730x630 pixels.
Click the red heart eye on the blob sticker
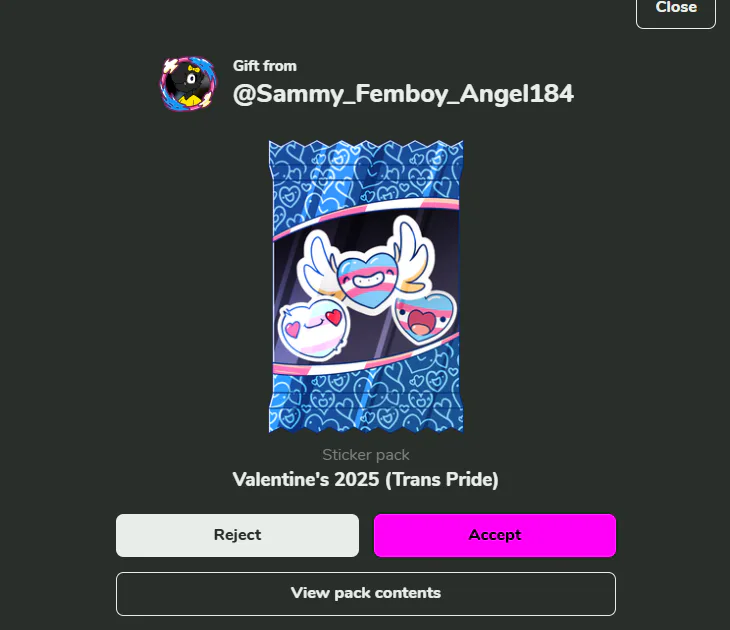(334, 318)
